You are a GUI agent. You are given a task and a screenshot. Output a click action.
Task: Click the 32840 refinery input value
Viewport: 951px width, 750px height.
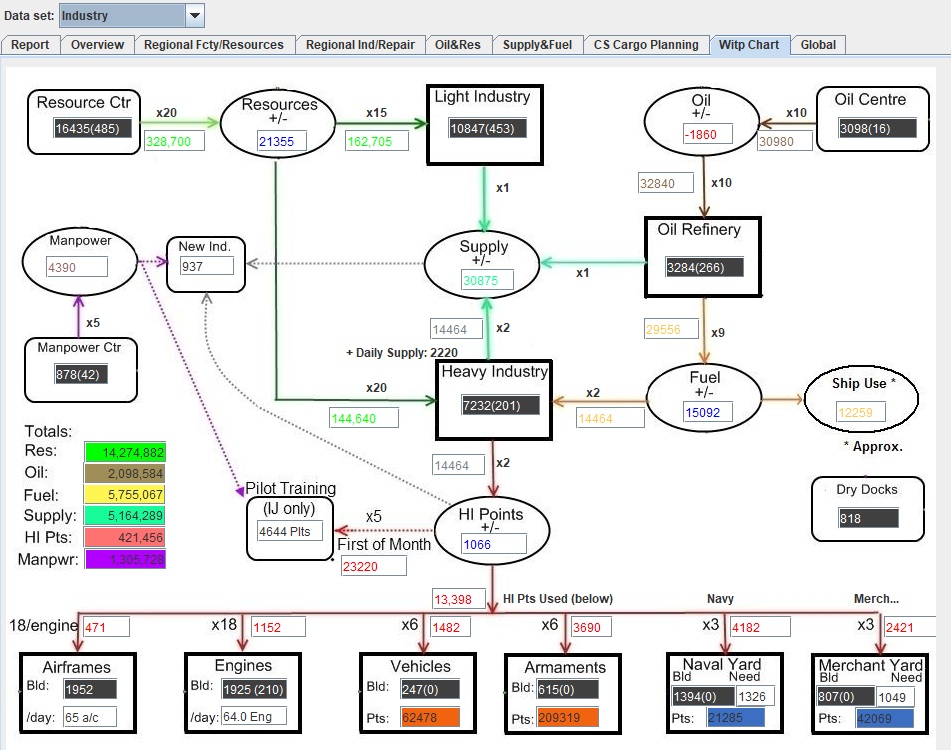[x=666, y=183]
